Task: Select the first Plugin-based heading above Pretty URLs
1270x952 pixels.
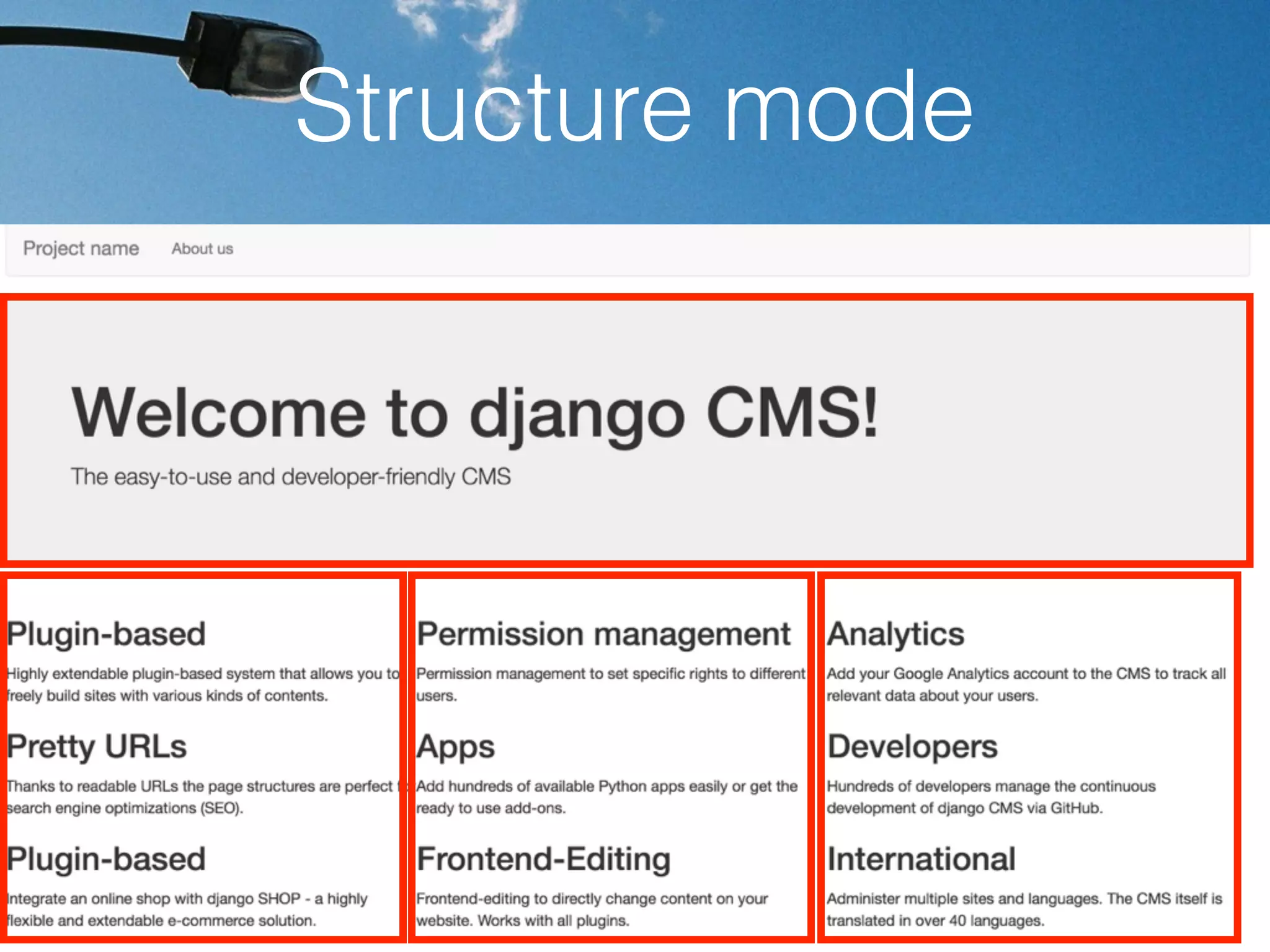Action: tap(106, 634)
